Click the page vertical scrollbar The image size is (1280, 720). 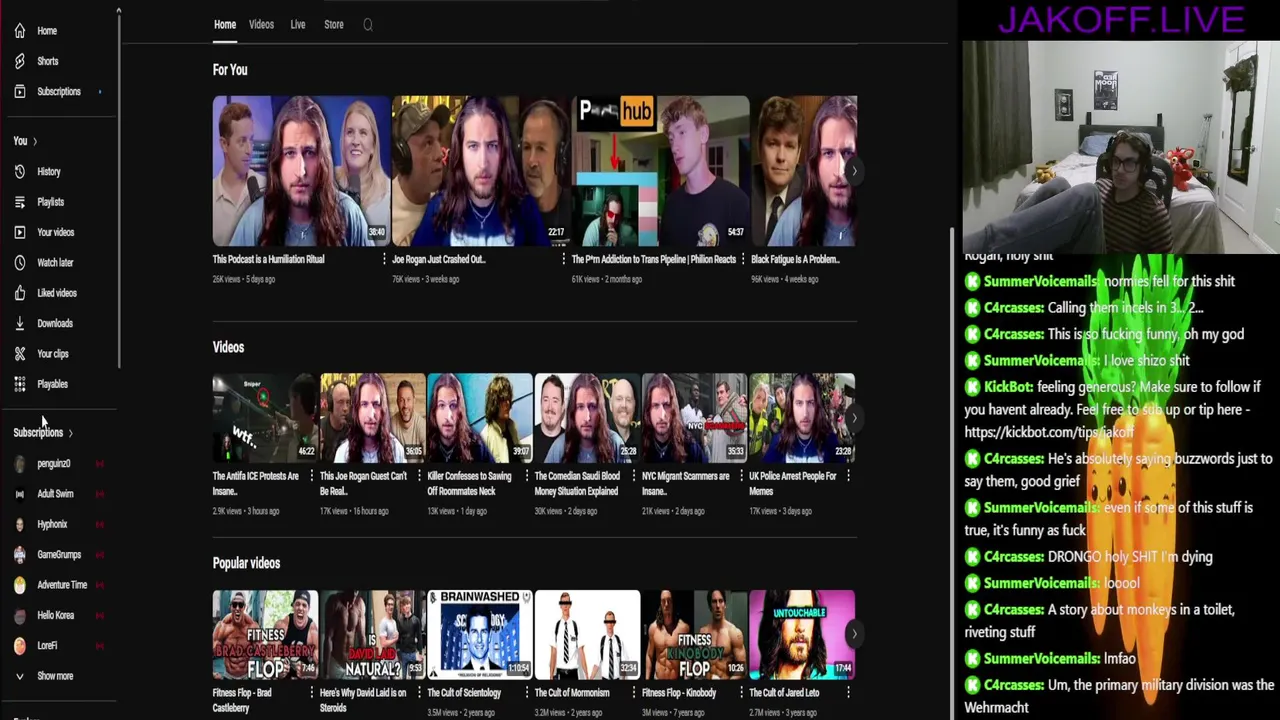tap(952, 470)
